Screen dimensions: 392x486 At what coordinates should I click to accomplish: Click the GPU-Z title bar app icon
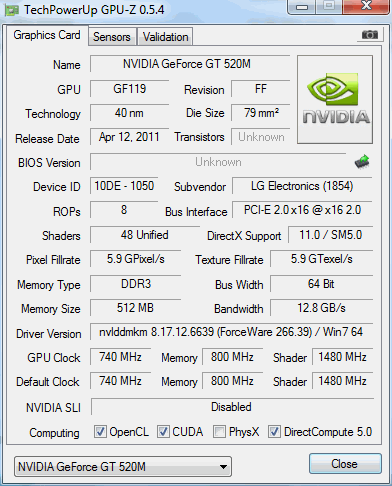point(12,10)
